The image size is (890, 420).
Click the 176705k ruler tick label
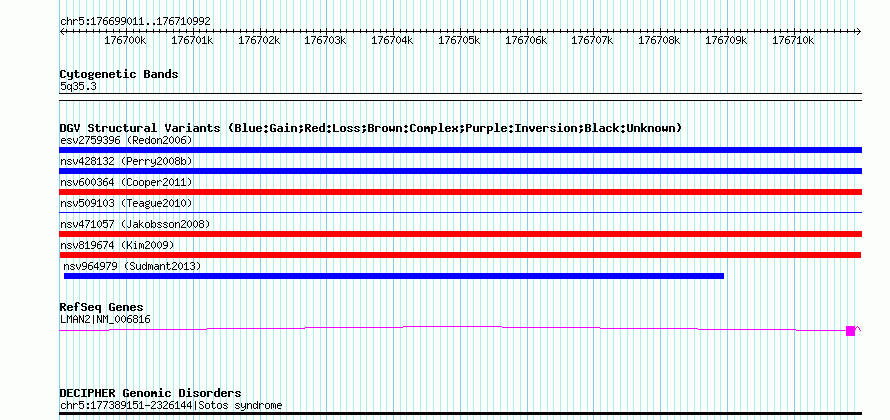(460, 41)
